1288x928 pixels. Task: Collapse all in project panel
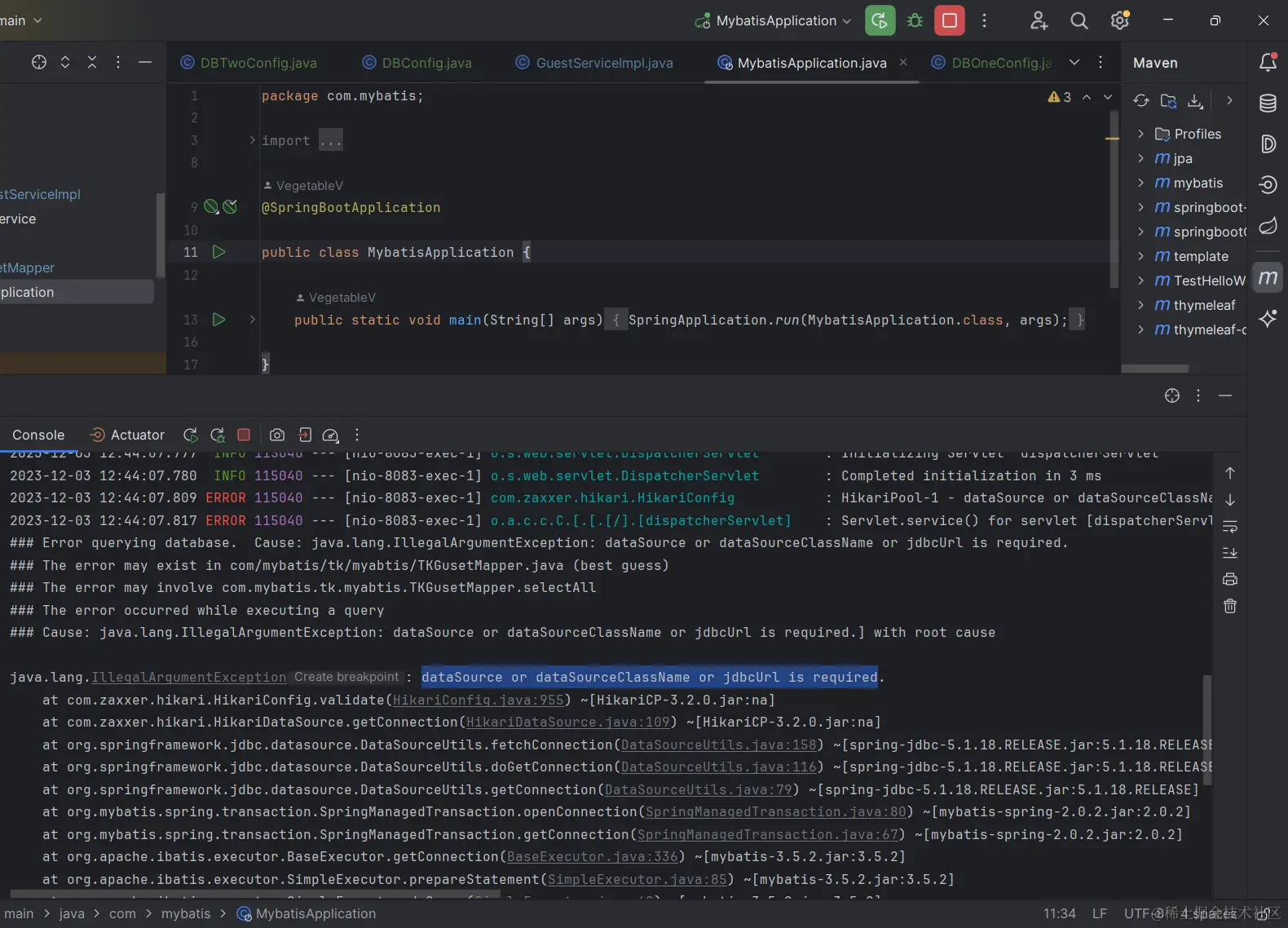click(92, 62)
